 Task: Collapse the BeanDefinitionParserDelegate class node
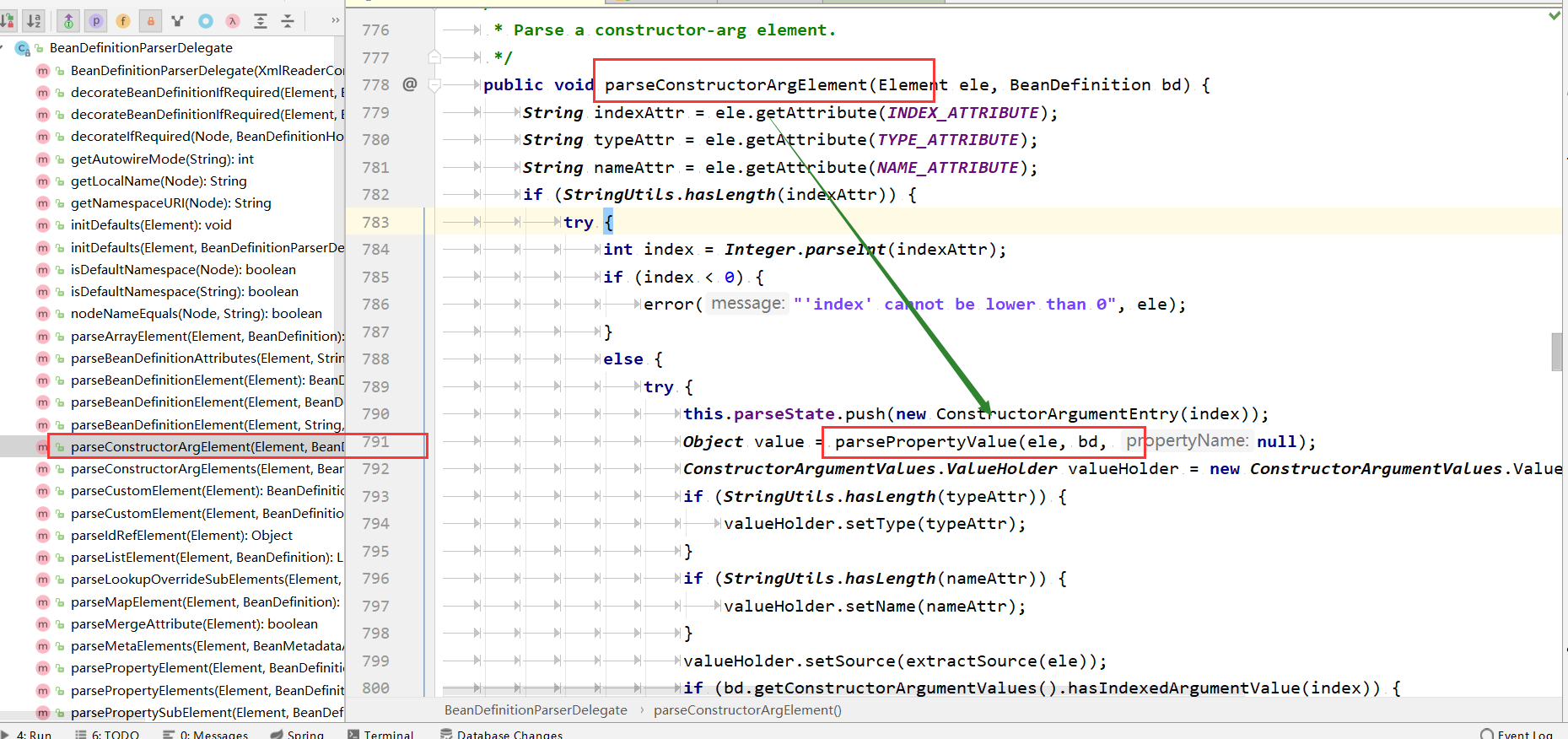(3, 48)
